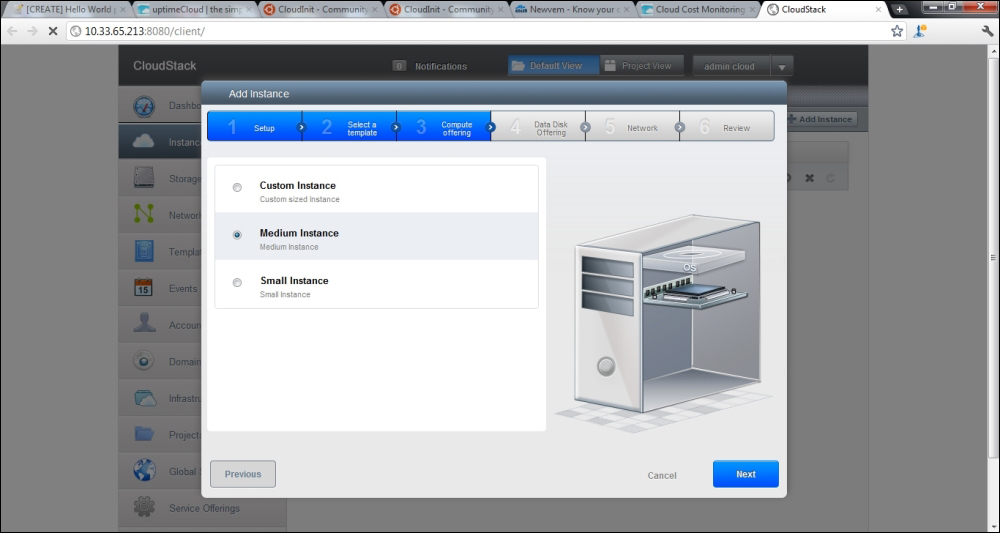Choose the Small Instance radio button
The width and height of the screenshot is (1000, 533).
[x=237, y=283]
